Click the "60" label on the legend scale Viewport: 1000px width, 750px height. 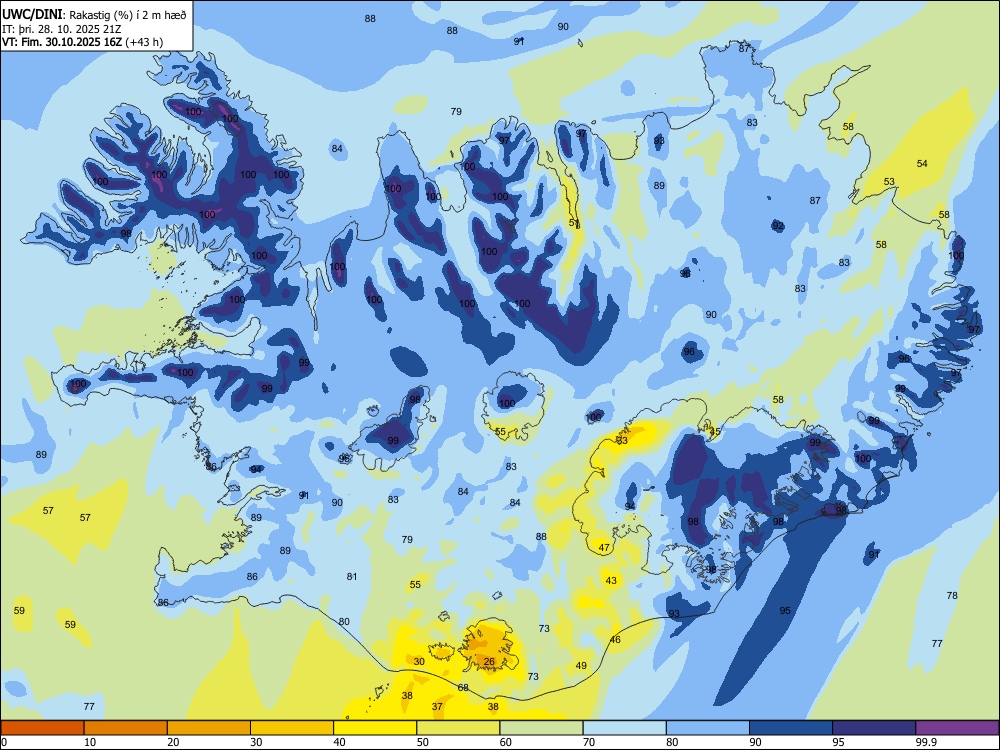click(506, 742)
